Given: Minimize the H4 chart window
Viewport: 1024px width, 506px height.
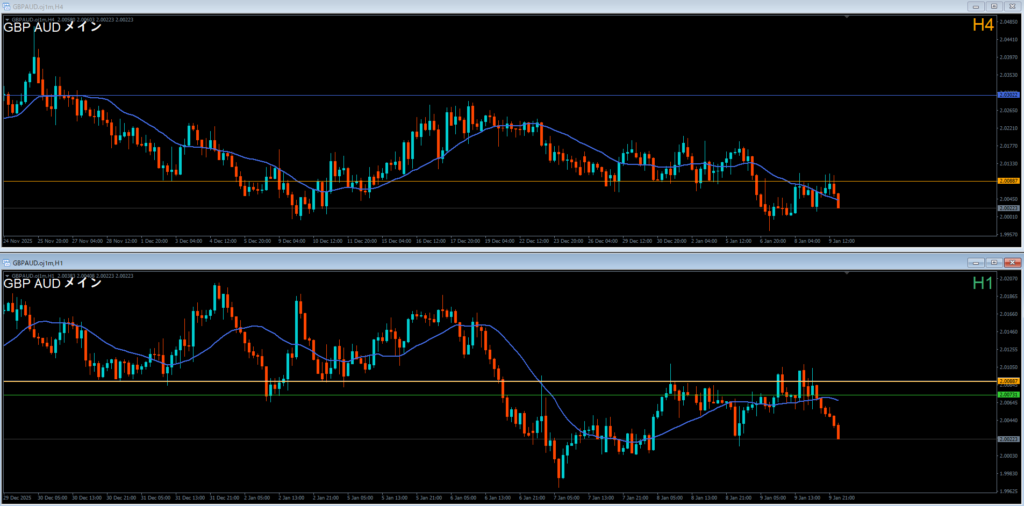Looking at the screenshot, I should [x=976, y=6].
